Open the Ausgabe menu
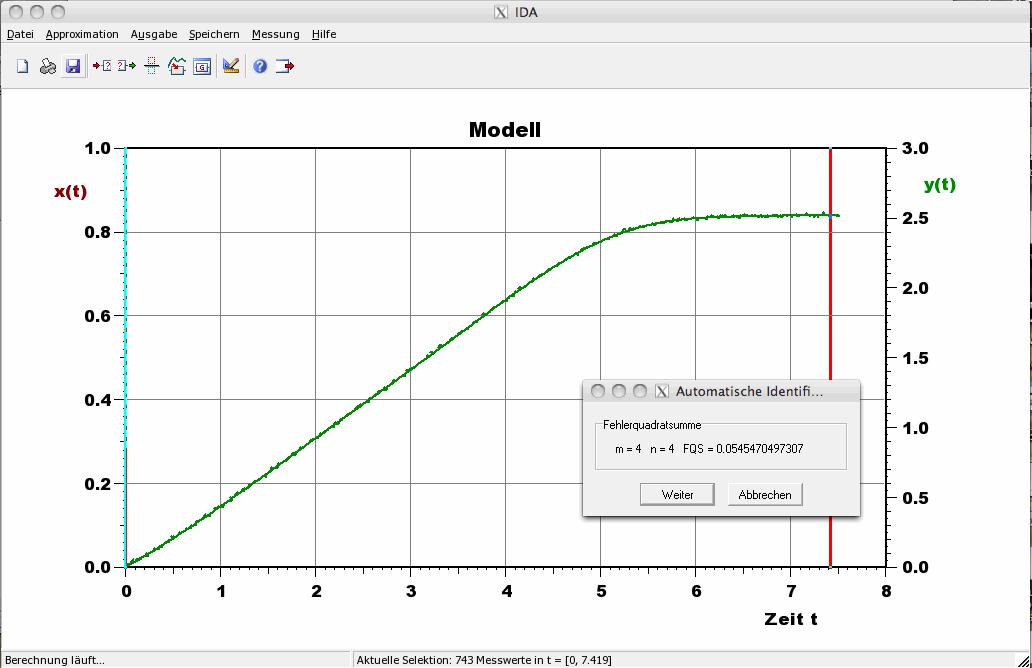Viewport: 1032px width, 668px height. click(x=153, y=34)
